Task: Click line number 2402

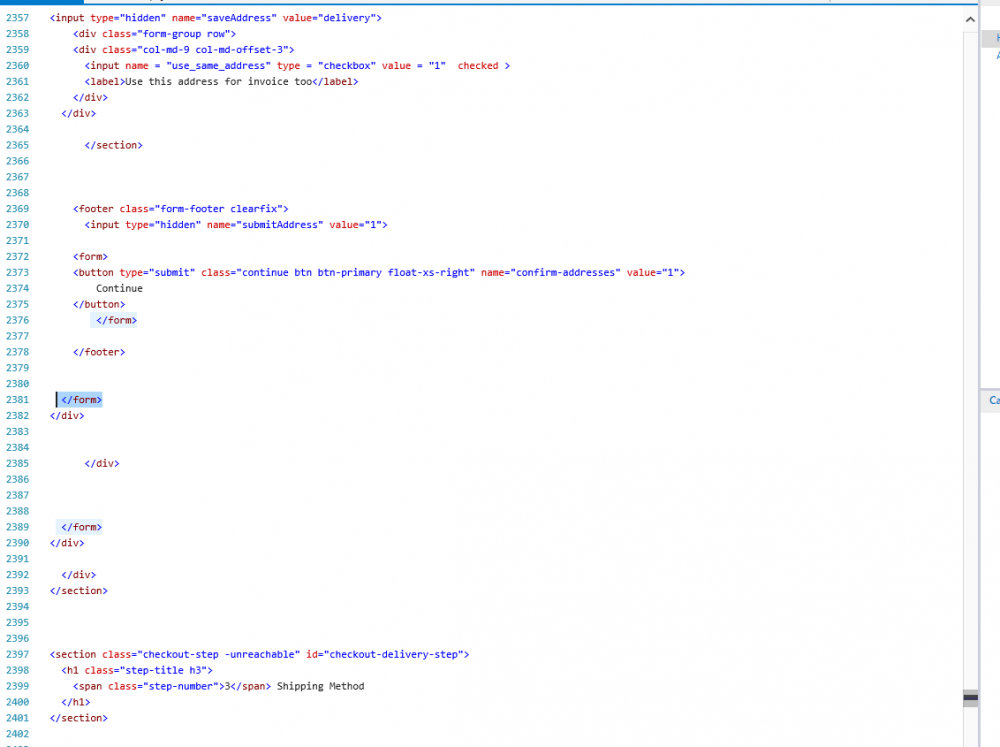Action: (x=17, y=734)
